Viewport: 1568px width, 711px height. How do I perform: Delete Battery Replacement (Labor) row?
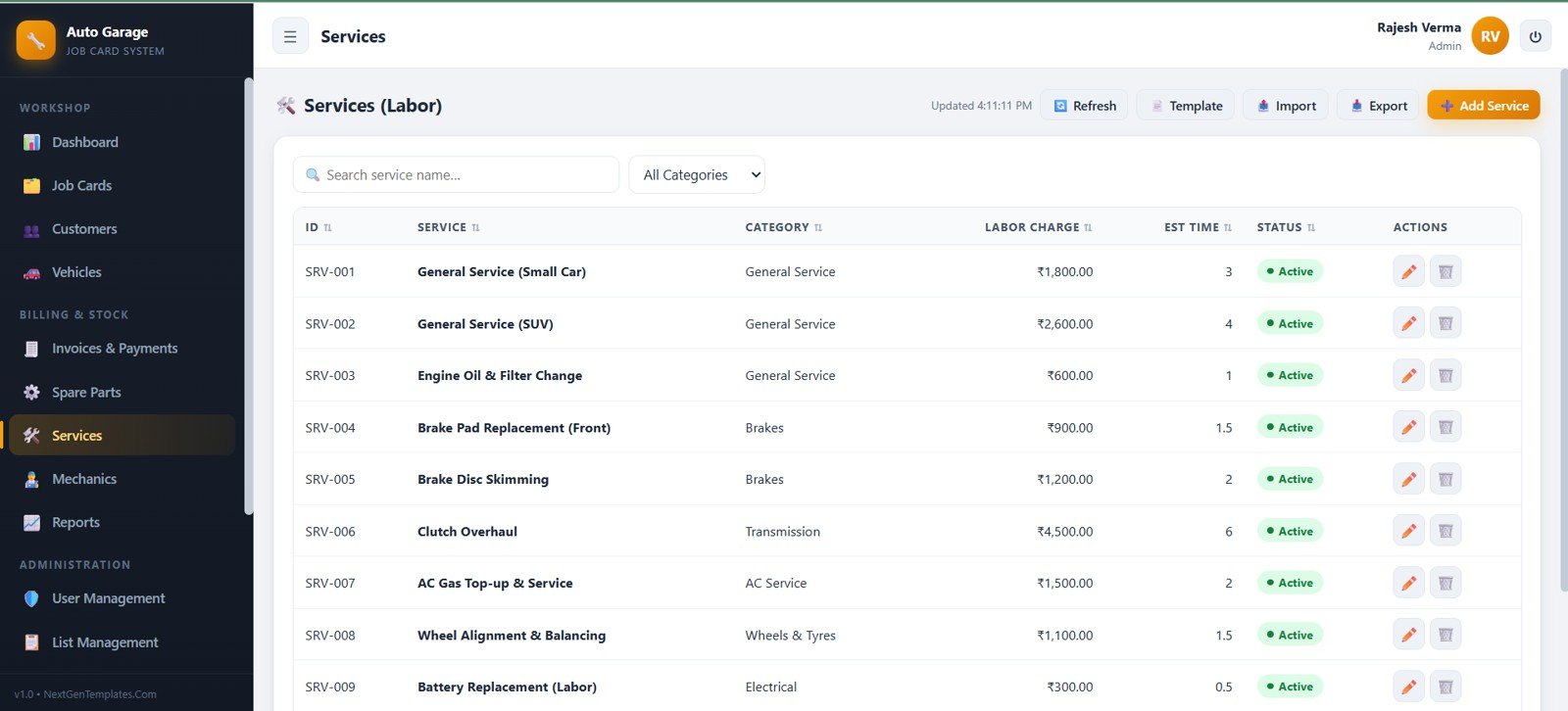click(x=1445, y=687)
